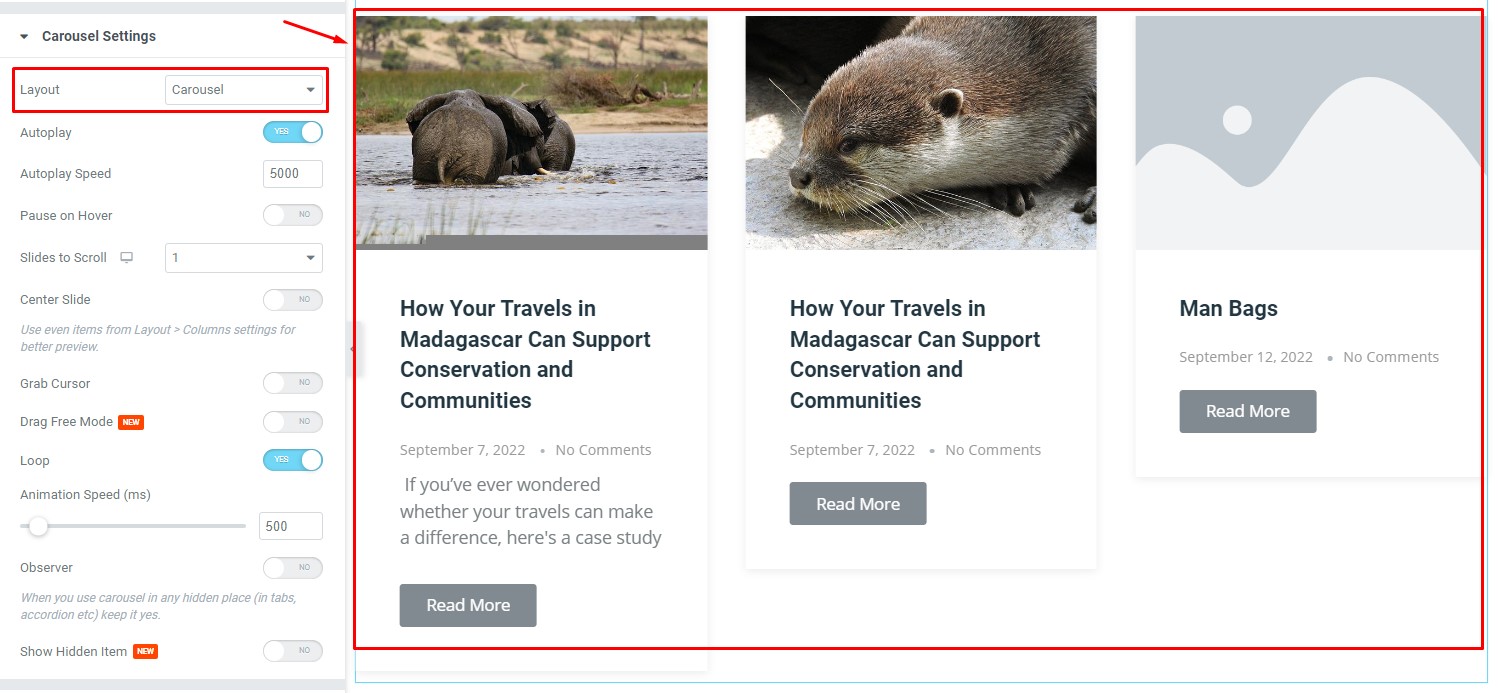Disable the Autoplay toggle
The image size is (1498, 693).
pyautogui.click(x=293, y=132)
